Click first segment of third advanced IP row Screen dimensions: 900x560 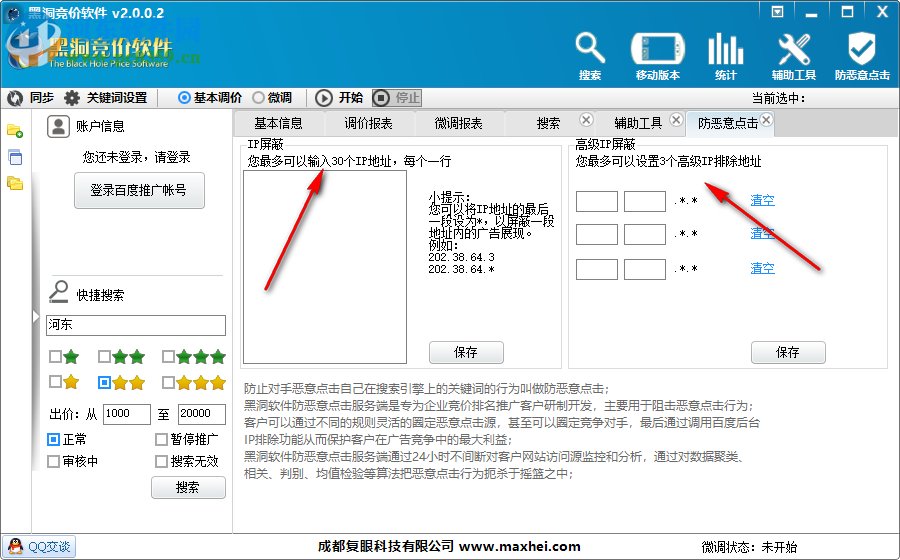pos(597,269)
